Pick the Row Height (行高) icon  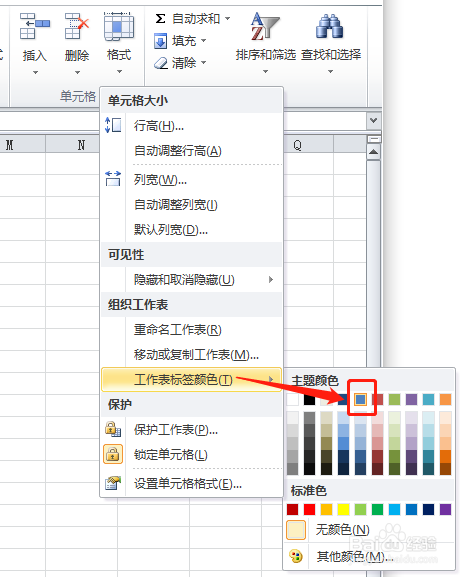pyautogui.click(x=113, y=125)
